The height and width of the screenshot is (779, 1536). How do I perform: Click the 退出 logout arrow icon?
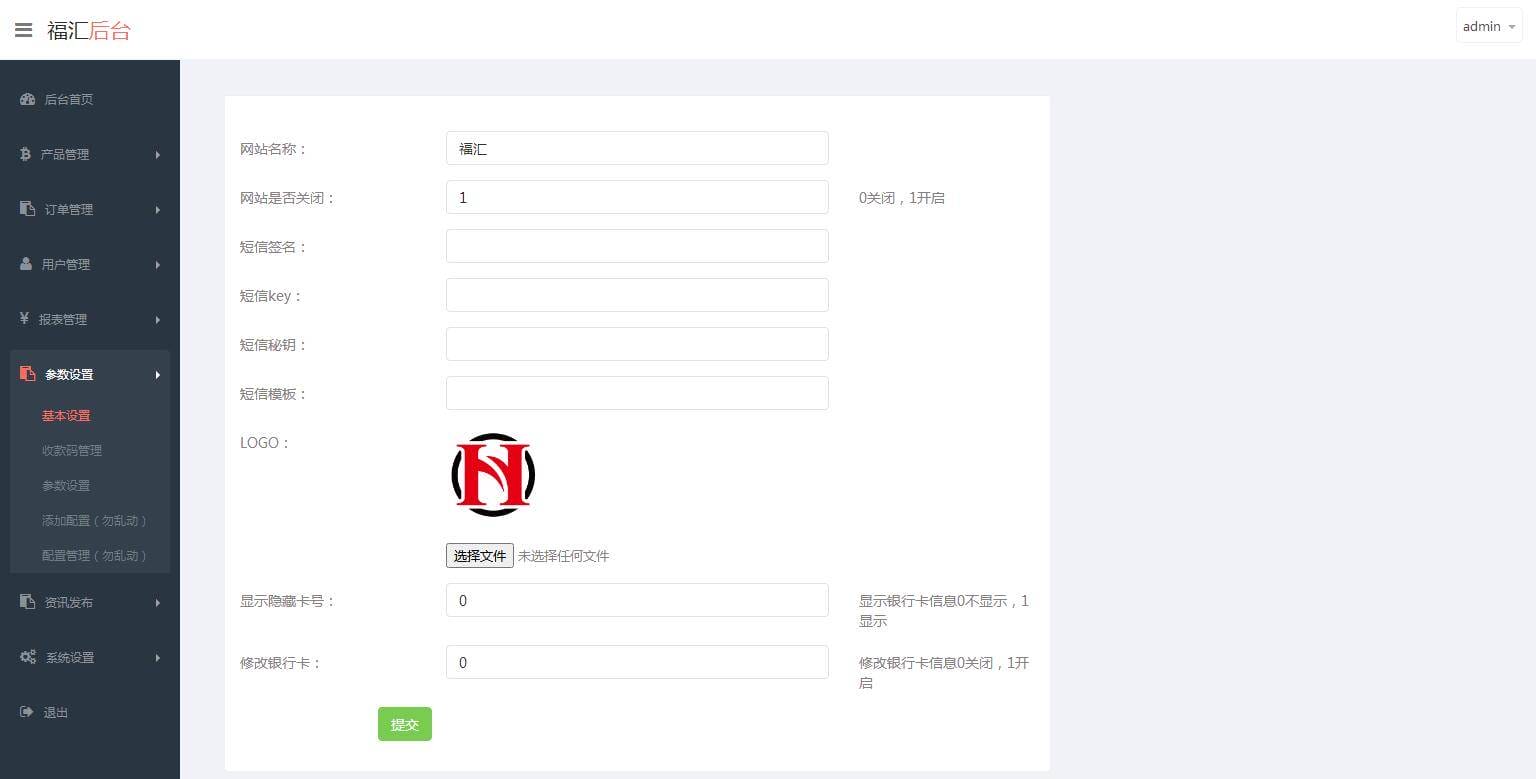pyautogui.click(x=26, y=712)
